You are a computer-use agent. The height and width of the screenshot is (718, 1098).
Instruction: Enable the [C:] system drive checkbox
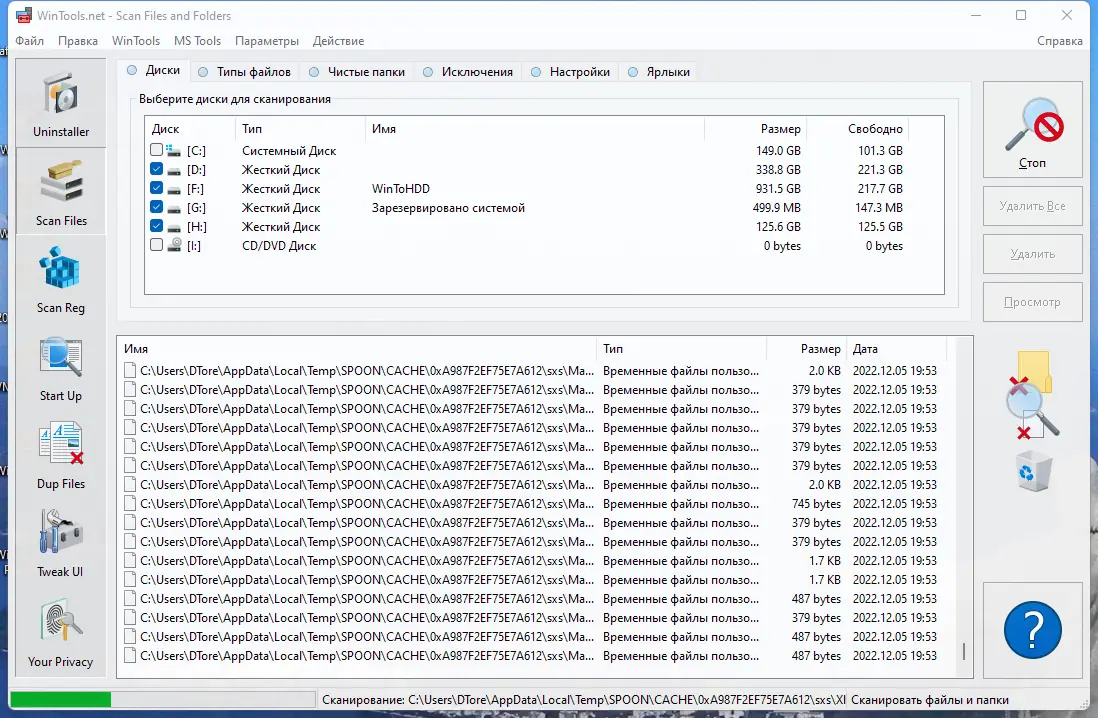click(156, 150)
